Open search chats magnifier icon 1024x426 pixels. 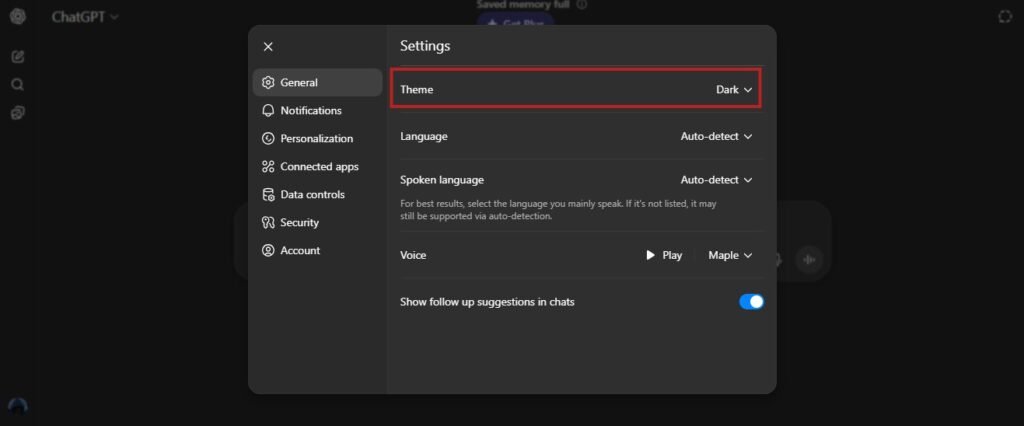(18, 85)
